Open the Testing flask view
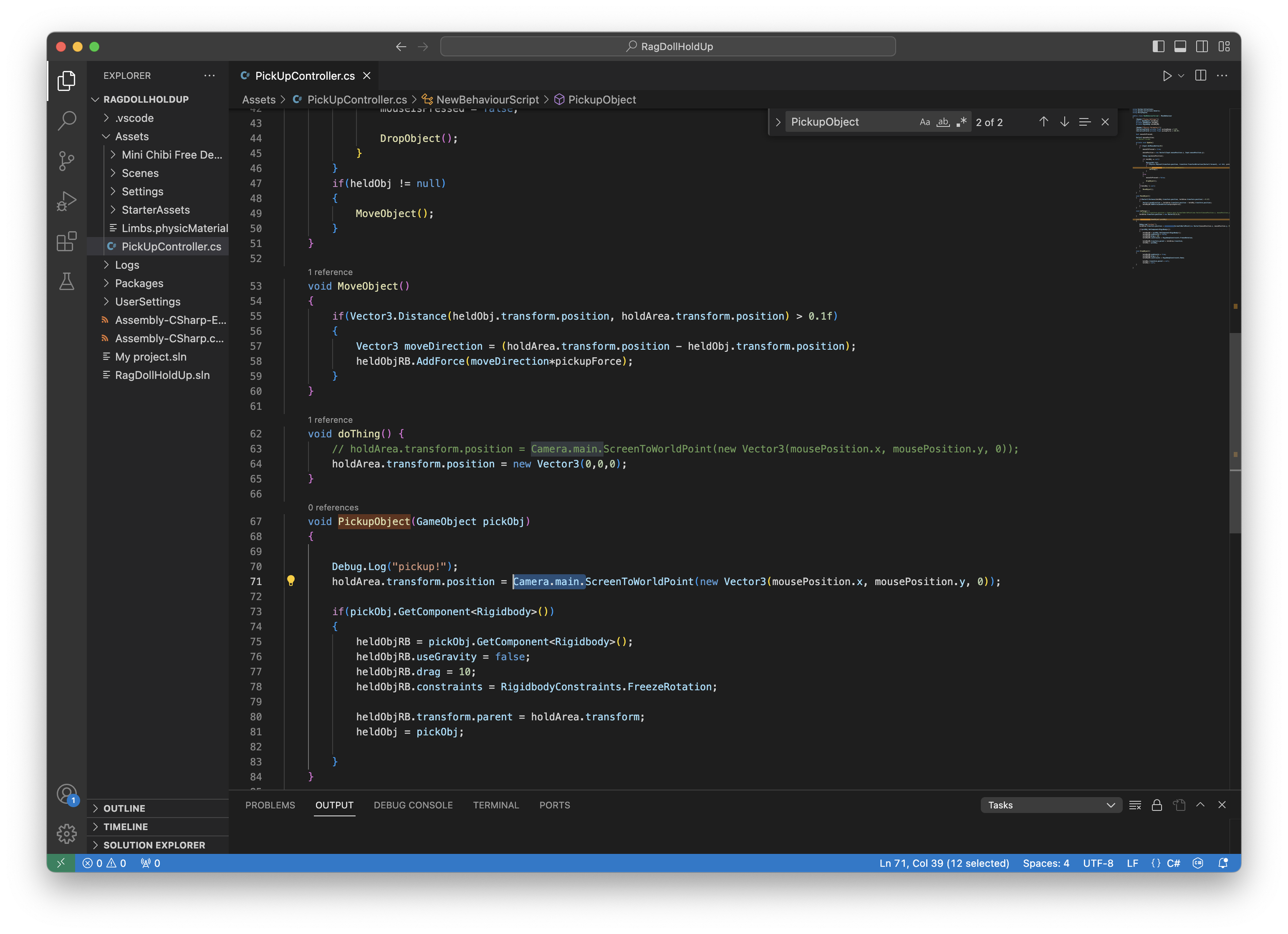The image size is (1288, 934). coord(66,282)
